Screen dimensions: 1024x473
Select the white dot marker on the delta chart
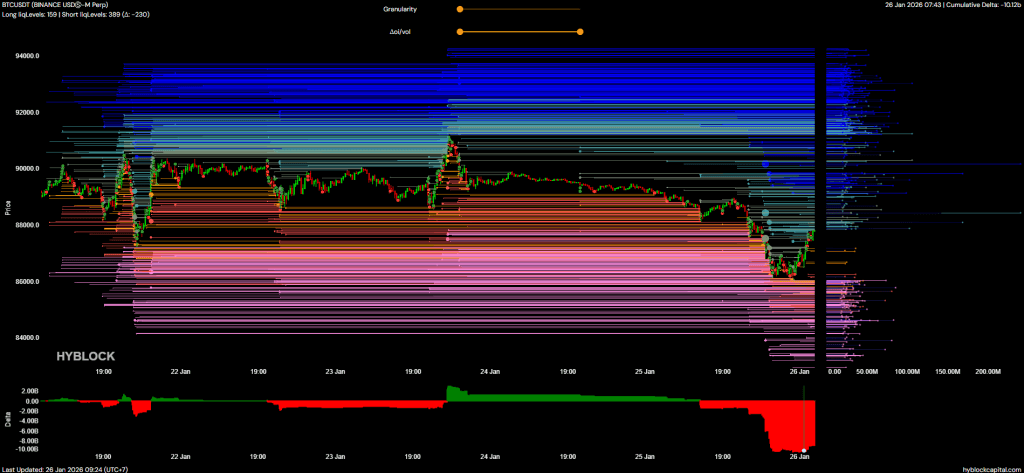pos(804,451)
